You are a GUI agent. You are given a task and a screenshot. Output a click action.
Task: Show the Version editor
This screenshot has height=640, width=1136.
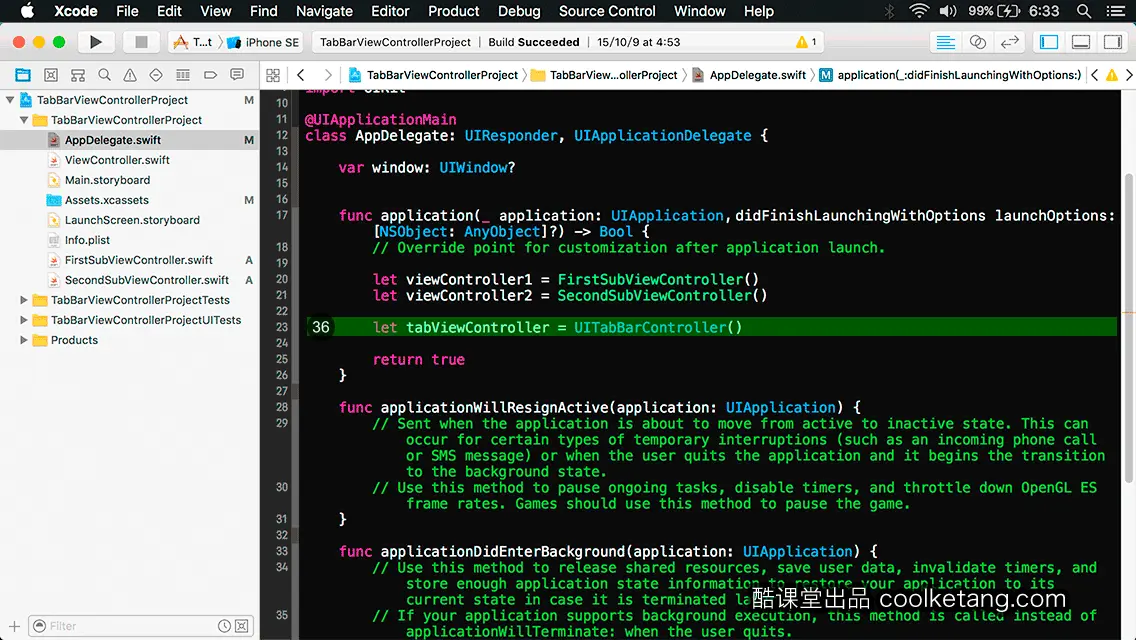click(1009, 42)
